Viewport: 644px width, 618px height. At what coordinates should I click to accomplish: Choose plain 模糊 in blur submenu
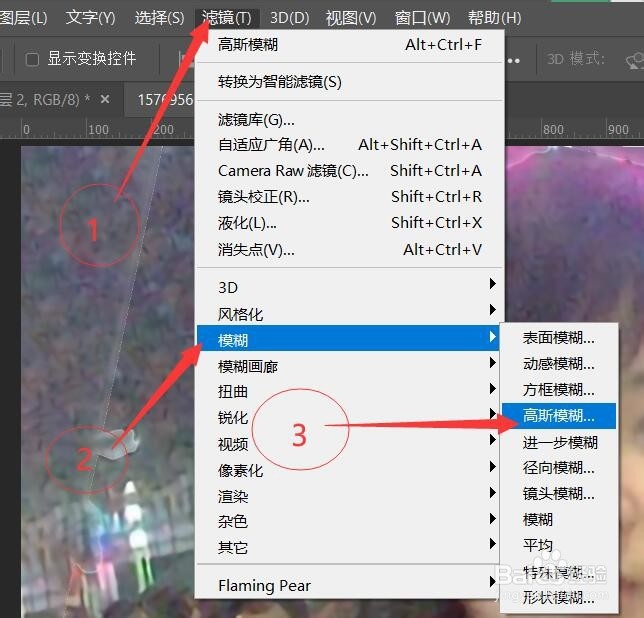559,519
